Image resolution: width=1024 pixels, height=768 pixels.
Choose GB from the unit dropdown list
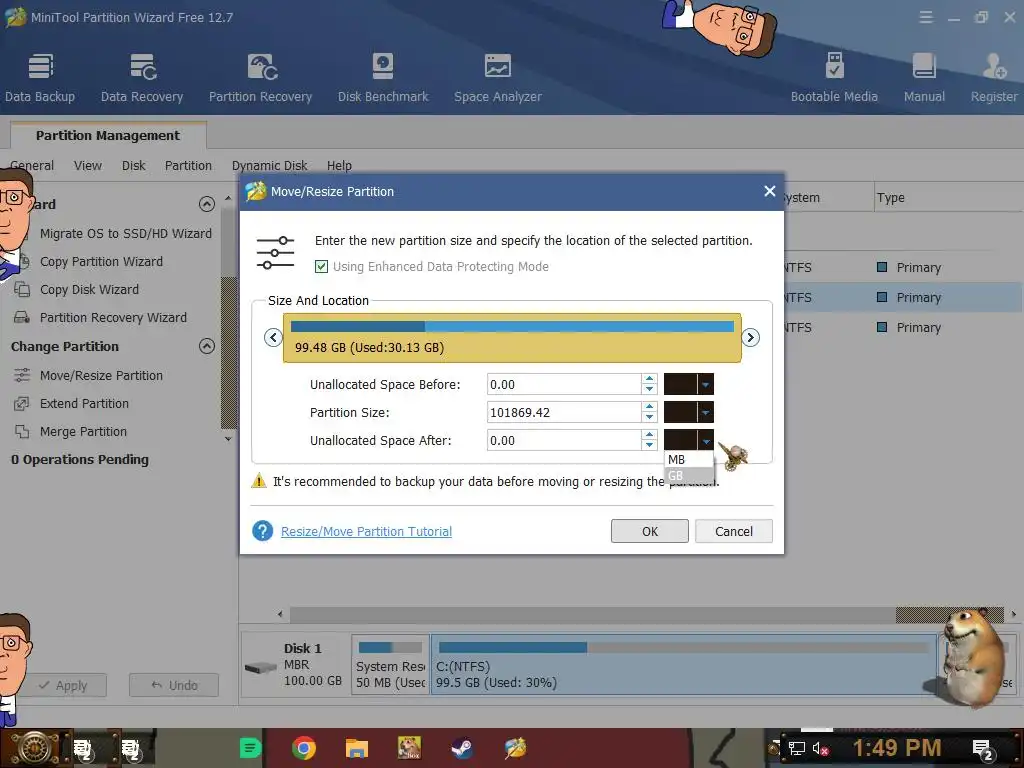[x=688, y=475]
